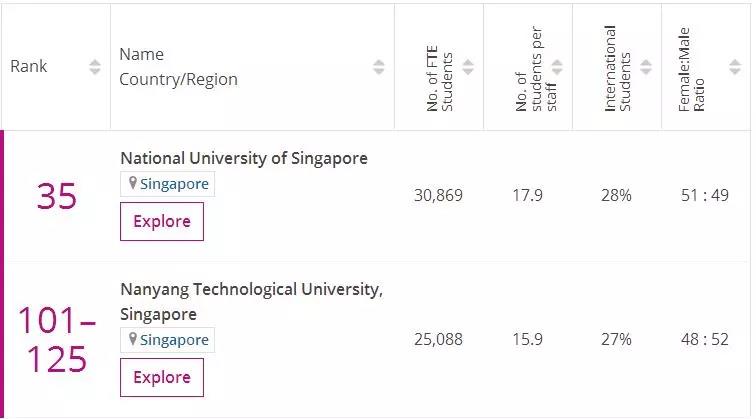Image resolution: width=756 pixels, height=419 pixels.
Task: Click sort arrows for No. of FTE Students
Action: point(468,67)
